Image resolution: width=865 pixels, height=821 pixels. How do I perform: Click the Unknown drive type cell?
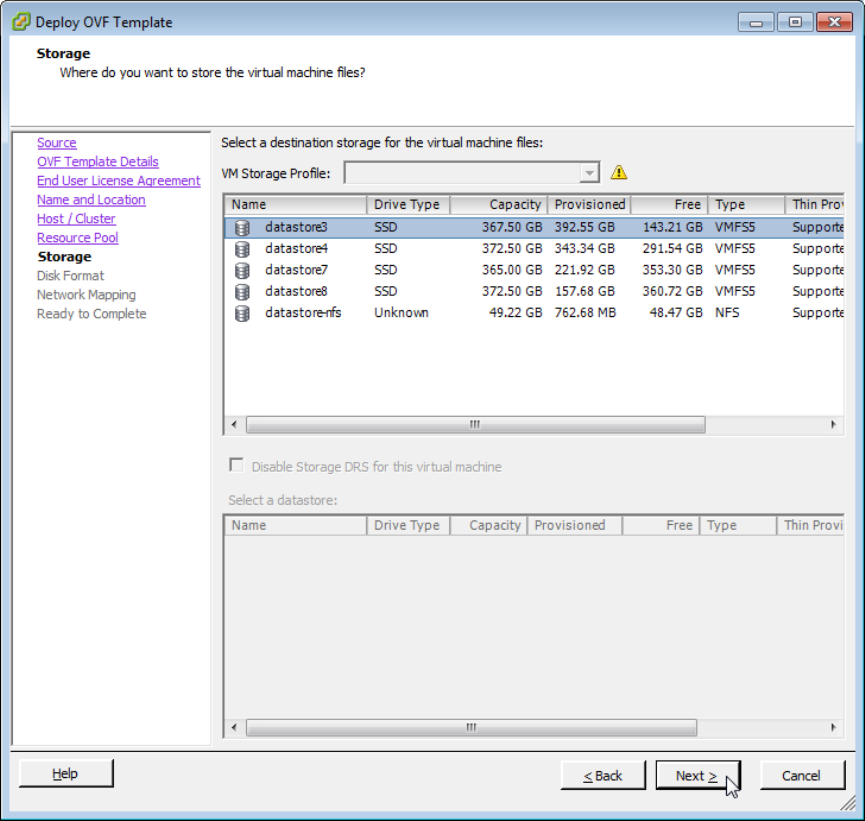pyautogui.click(x=401, y=313)
